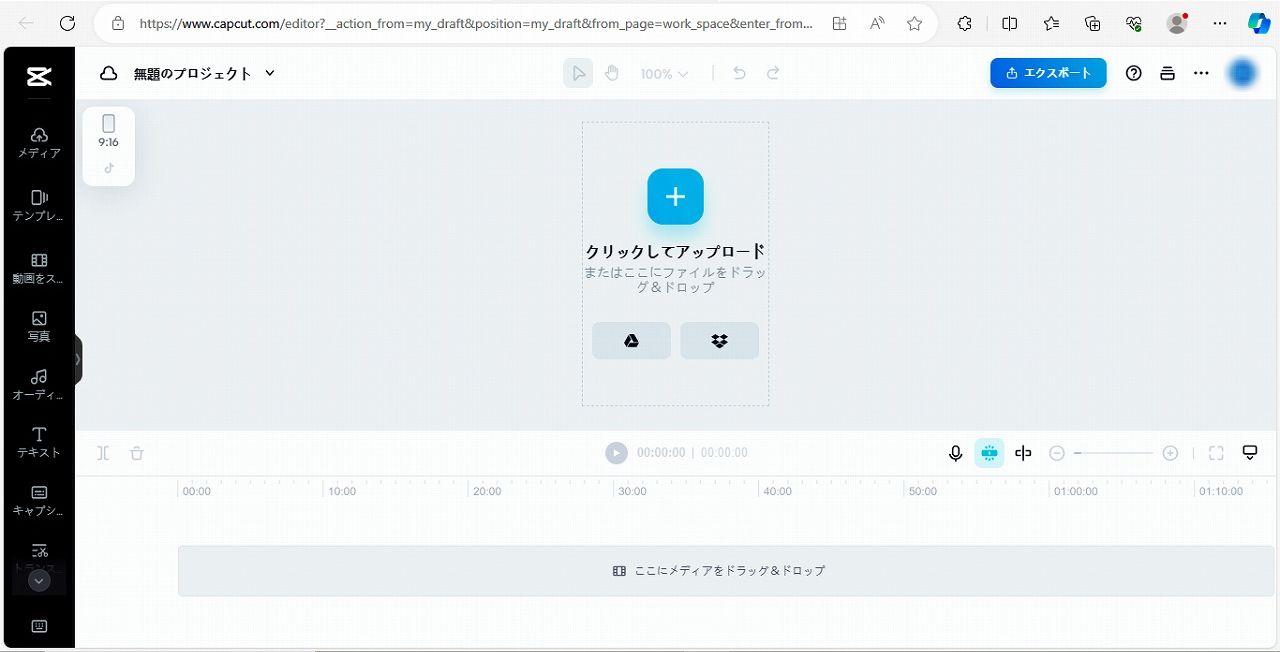Screen dimensions: 1280x652
Task: Open the 100% zoom level dropdown
Action: tap(665, 74)
